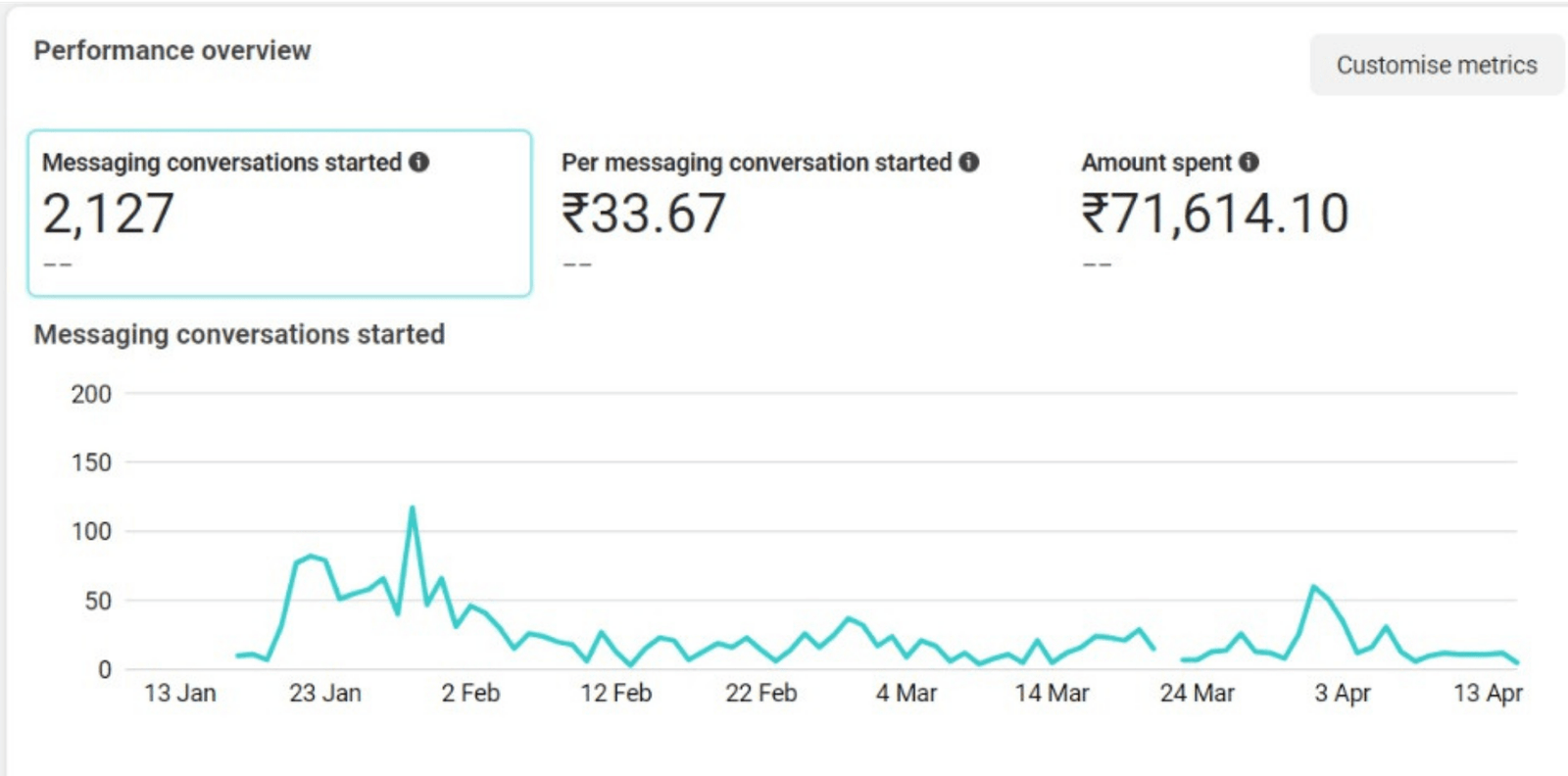
Task: Click the 13 Apr x-axis label
Action: 1488,693
